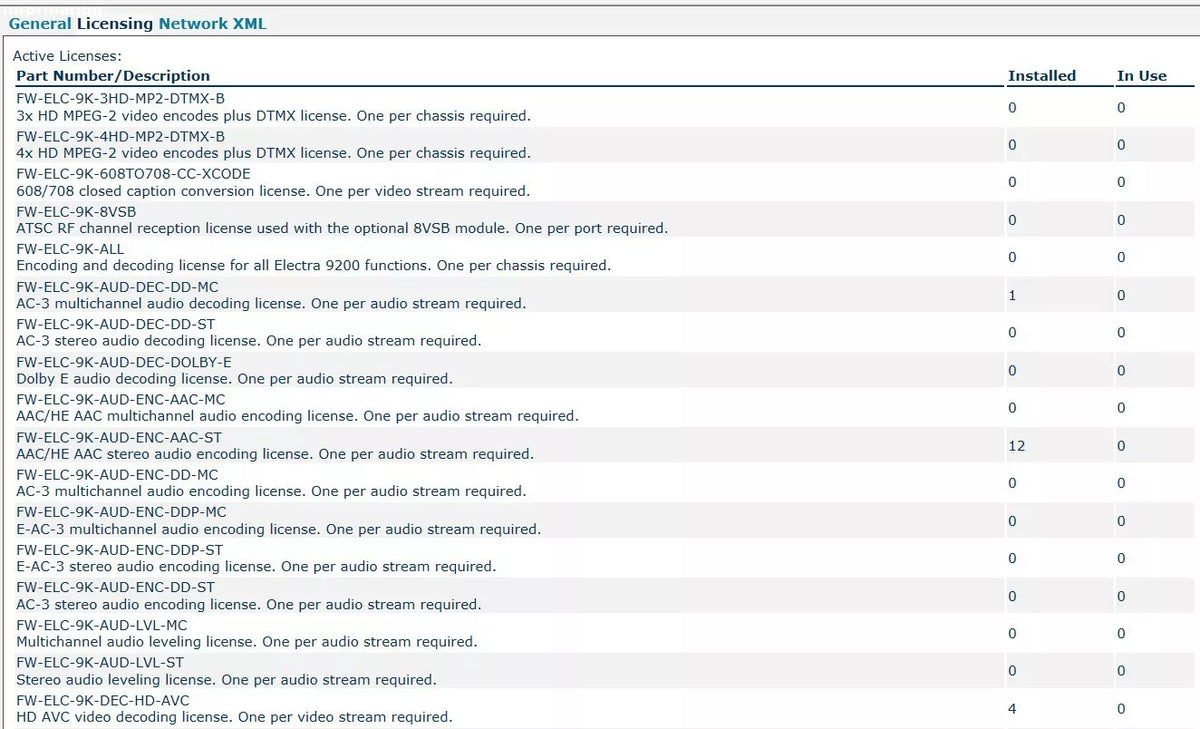1200x729 pixels.
Task: Select part number FW-ELC-9K-AUD-ENC-DDP-ST
Action: 120,550
